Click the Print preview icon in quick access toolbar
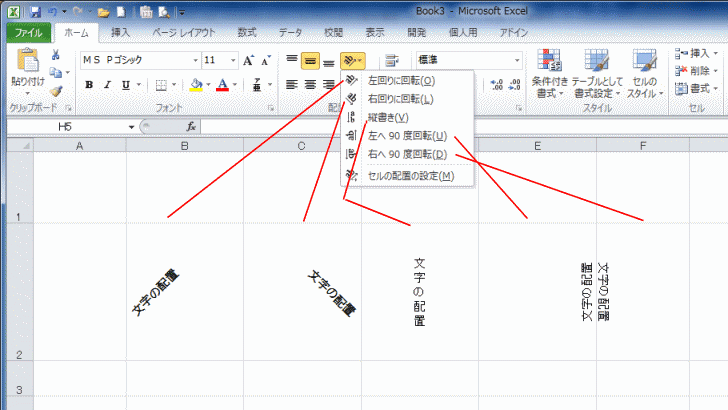The image size is (728, 410). pyautogui.click(x=163, y=13)
